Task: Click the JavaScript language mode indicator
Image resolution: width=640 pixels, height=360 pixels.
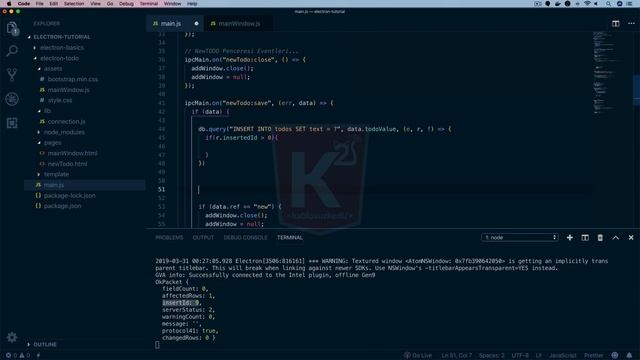Action: click(562, 356)
